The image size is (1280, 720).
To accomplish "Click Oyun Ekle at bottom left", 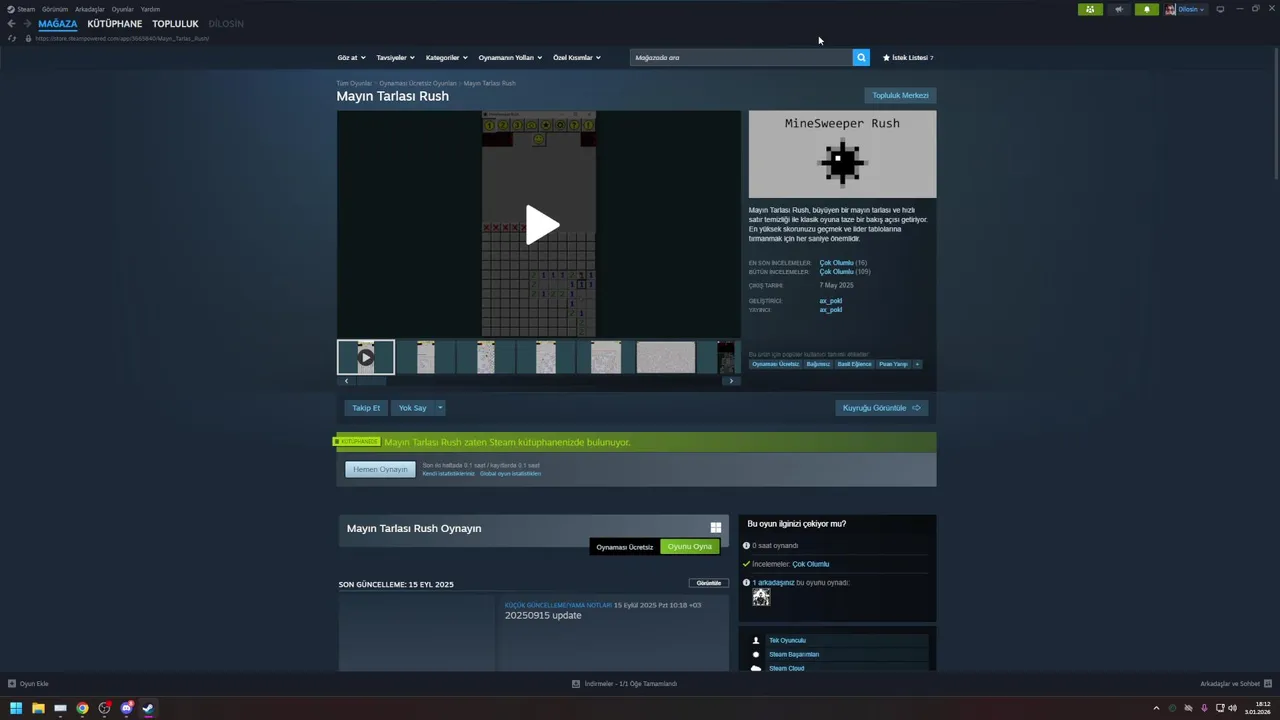I will [x=28, y=684].
